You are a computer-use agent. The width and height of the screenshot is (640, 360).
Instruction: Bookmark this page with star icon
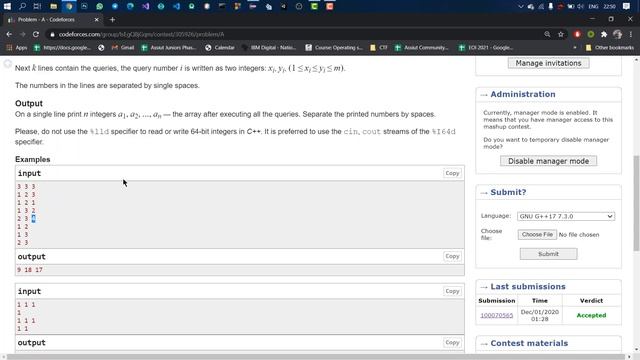[561, 34]
